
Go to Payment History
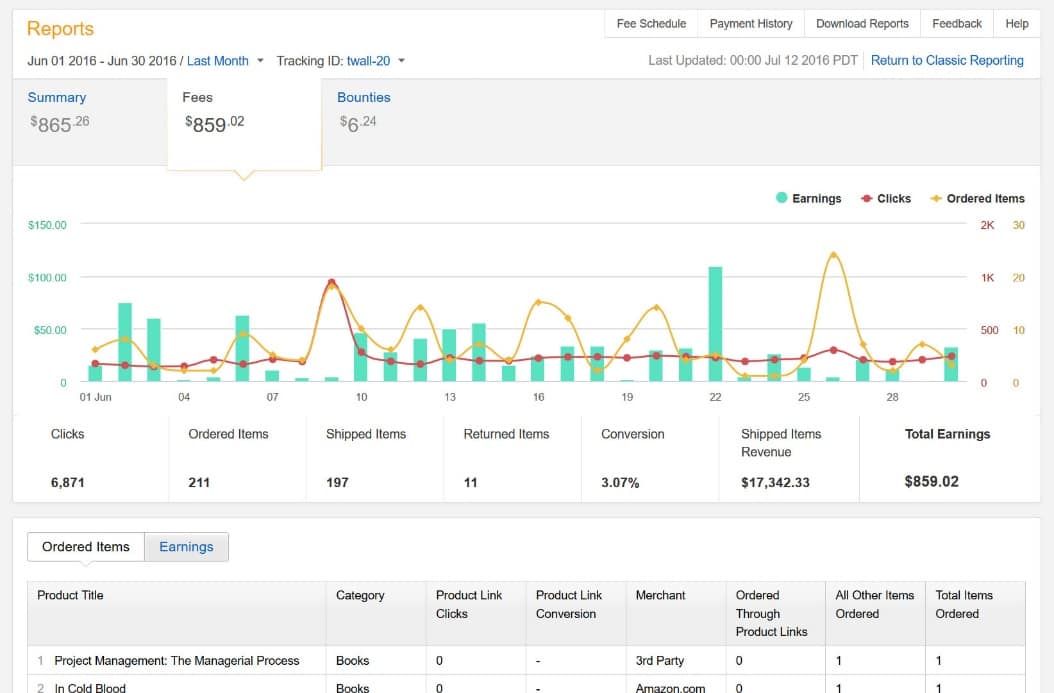[750, 24]
